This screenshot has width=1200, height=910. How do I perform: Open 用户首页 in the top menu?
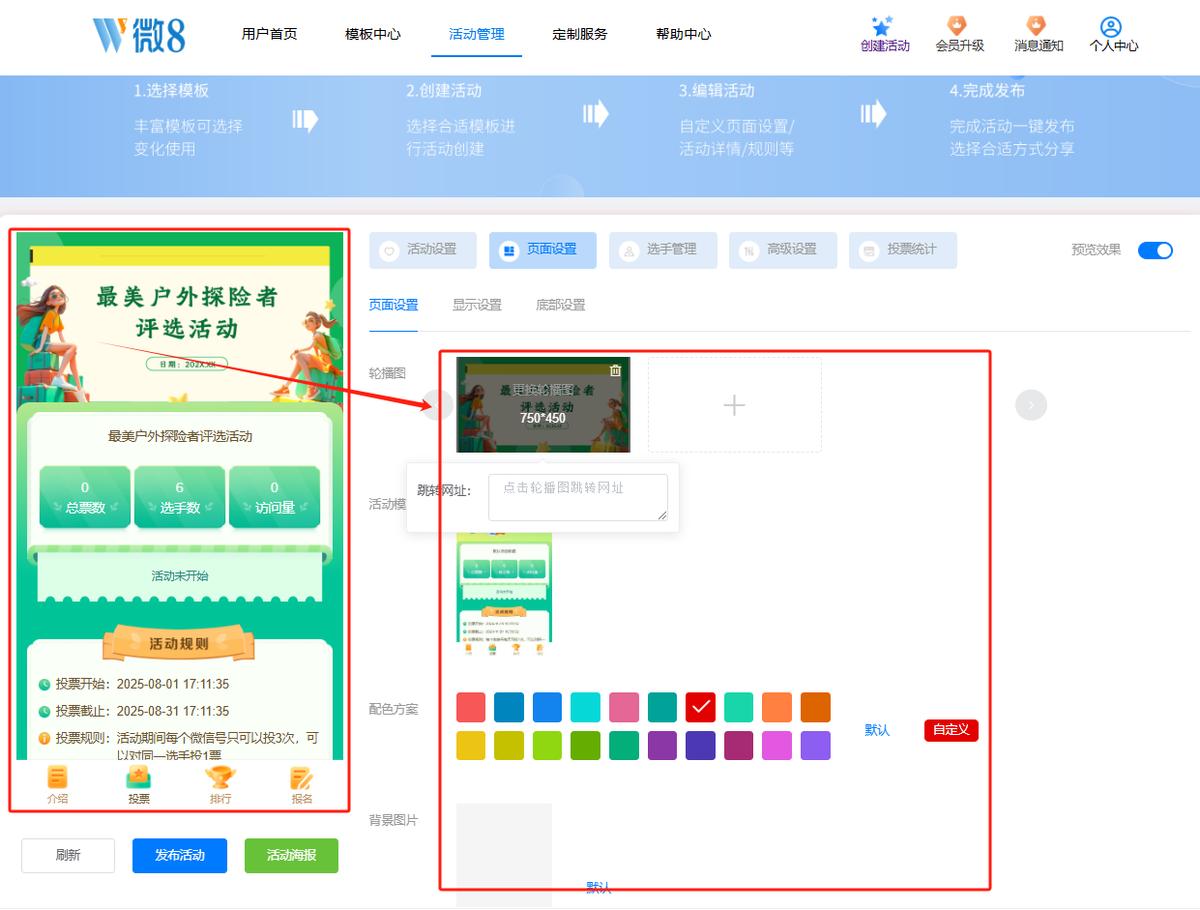click(x=269, y=34)
